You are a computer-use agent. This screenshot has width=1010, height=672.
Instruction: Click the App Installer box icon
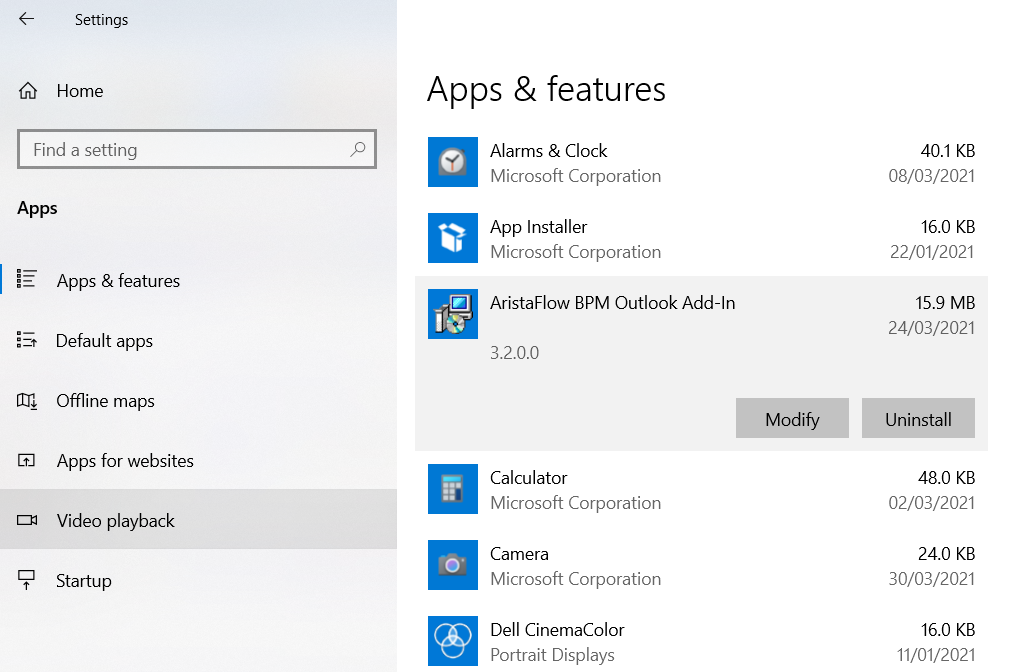453,238
